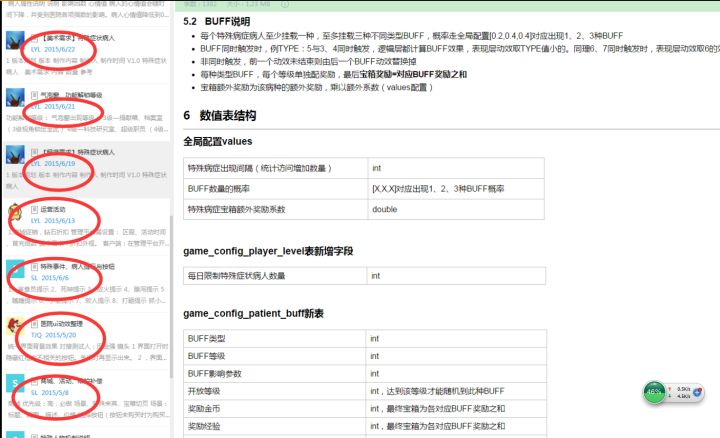This screenshot has width=720, height=438.
Task: Click the 'game_config_patient_buff新表' heading
Action: pos(253,314)
